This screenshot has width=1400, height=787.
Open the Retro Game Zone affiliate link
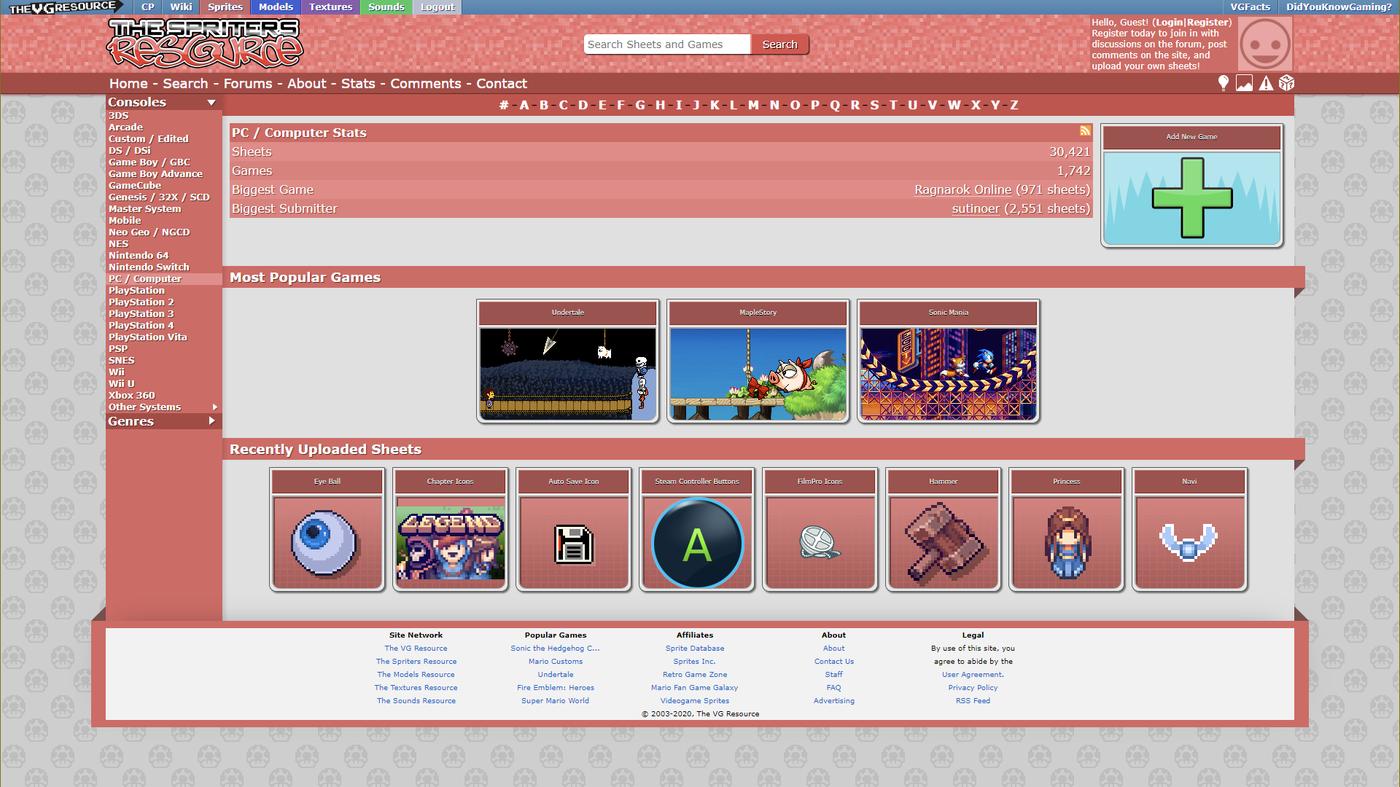point(695,675)
